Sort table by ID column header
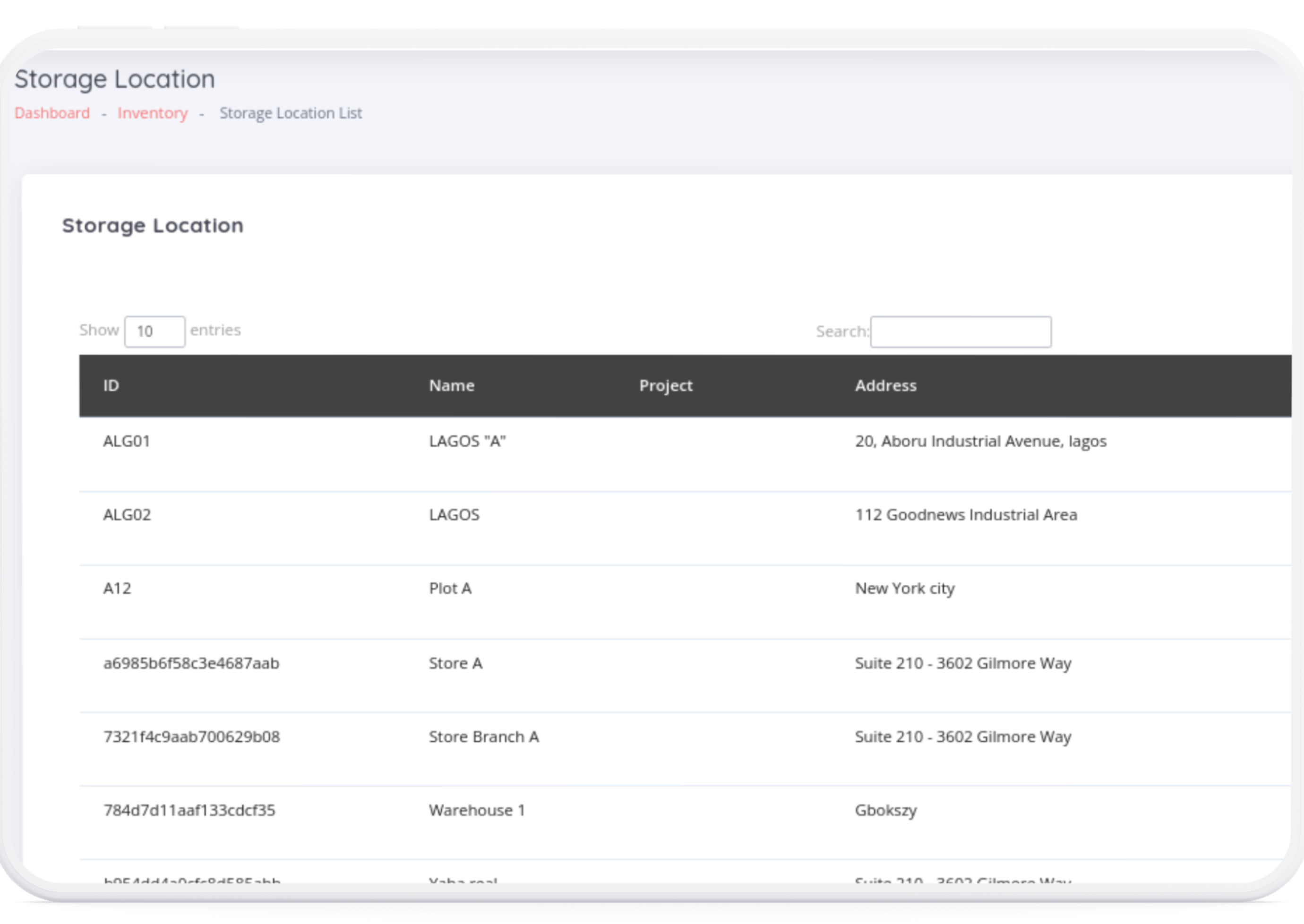1304x924 pixels. [111, 386]
